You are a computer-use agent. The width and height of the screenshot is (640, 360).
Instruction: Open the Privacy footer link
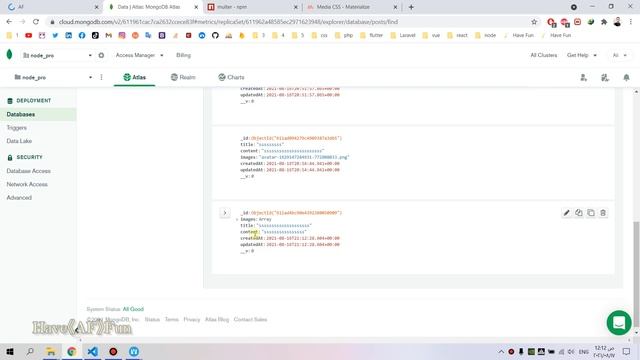pos(191,320)
